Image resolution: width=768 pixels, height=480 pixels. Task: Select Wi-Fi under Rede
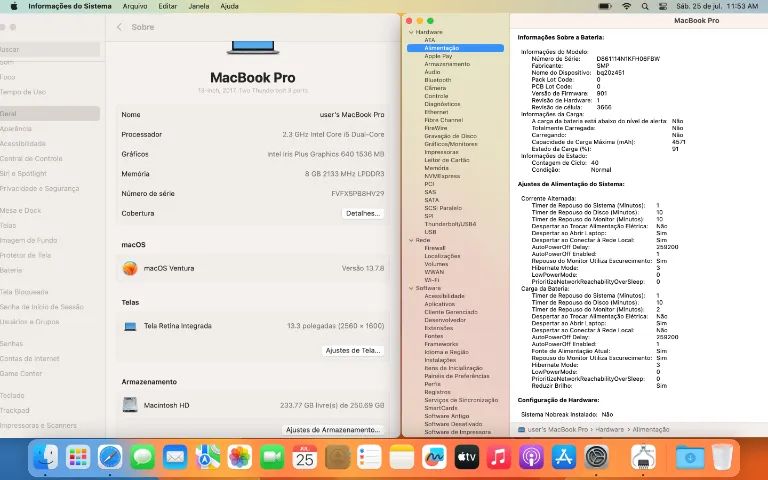[x=432, y=280]
